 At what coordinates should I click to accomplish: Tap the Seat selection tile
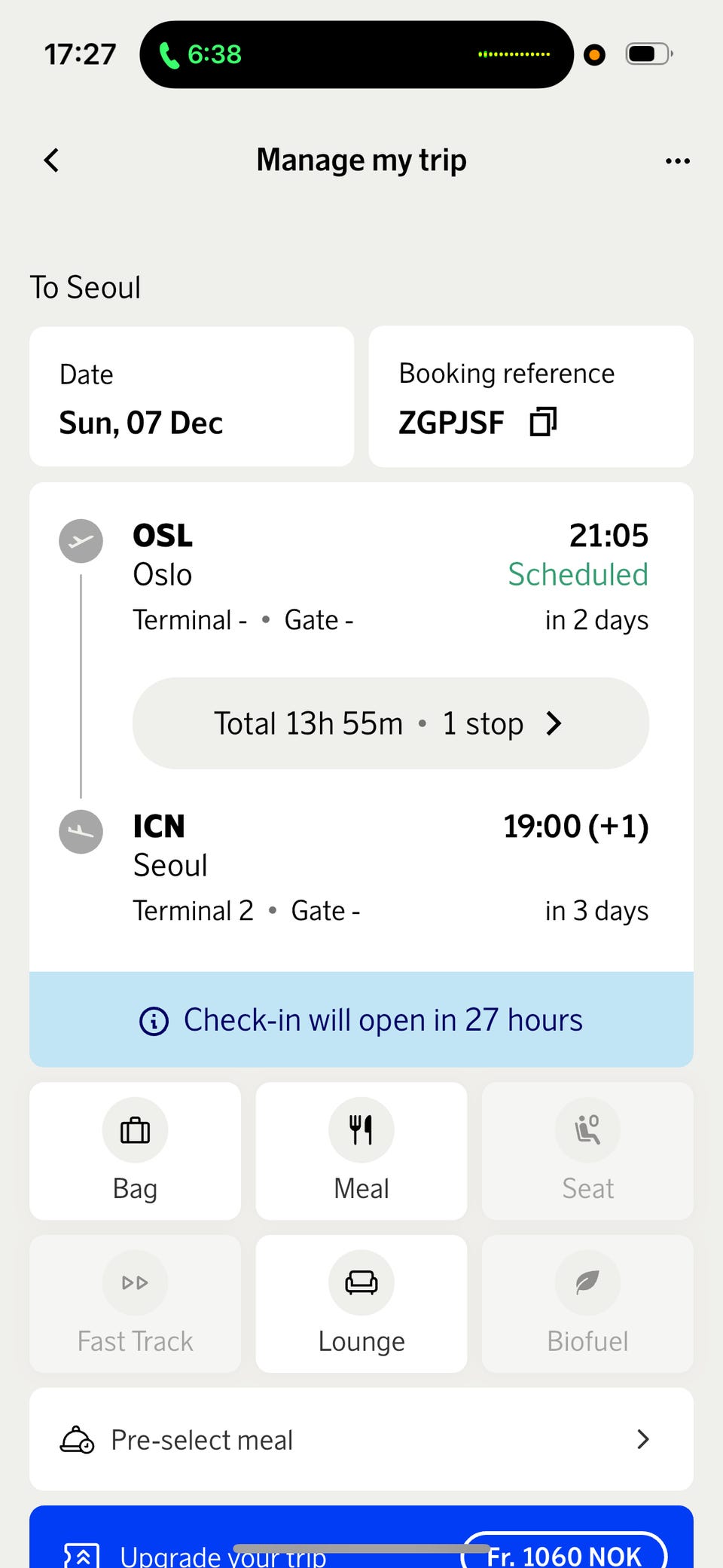tap(587, 1150)
